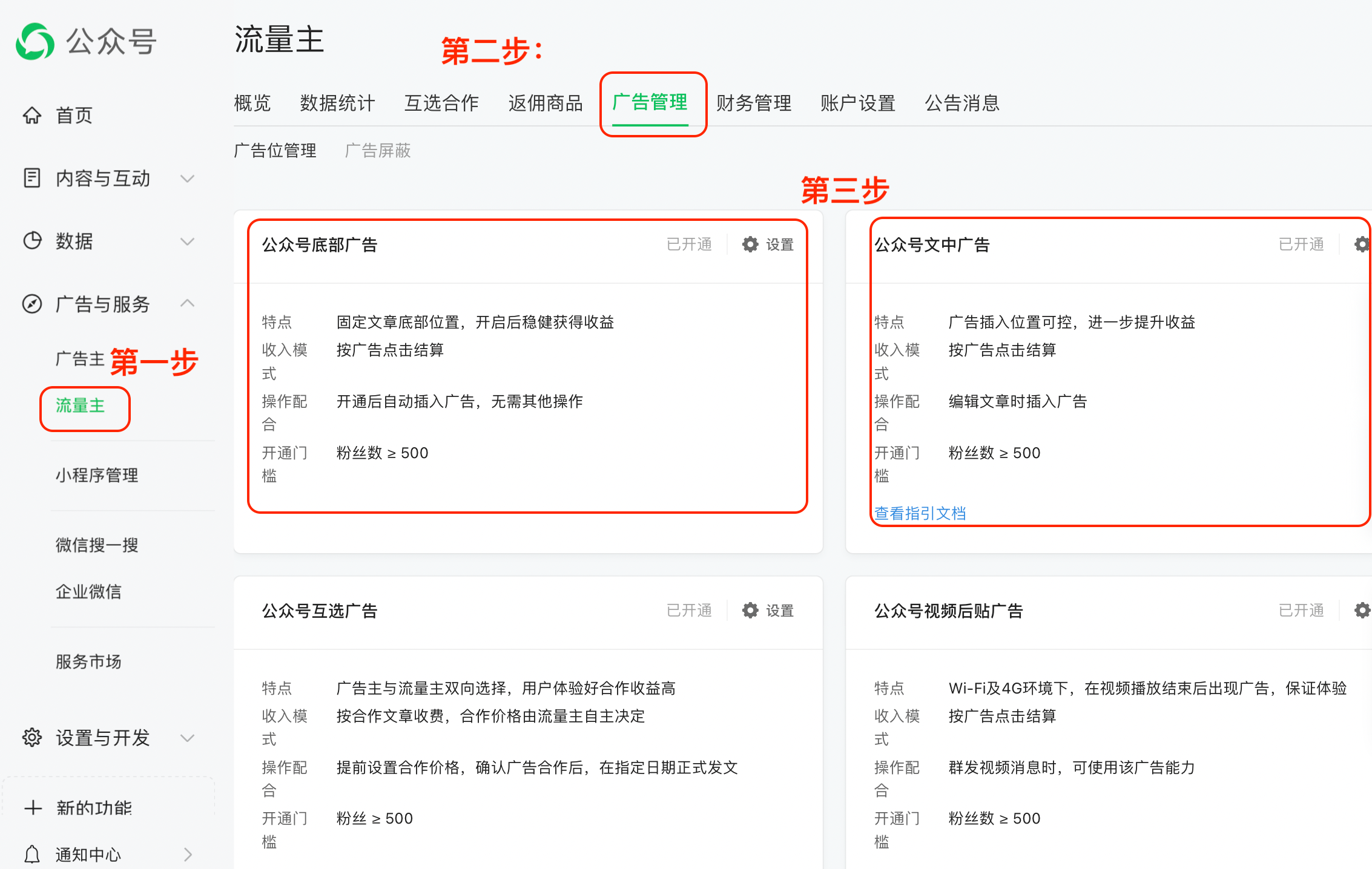Expand the 内容与互动 chevron
Viewport: 1372px width, 869px height.
tap(188, 179)
